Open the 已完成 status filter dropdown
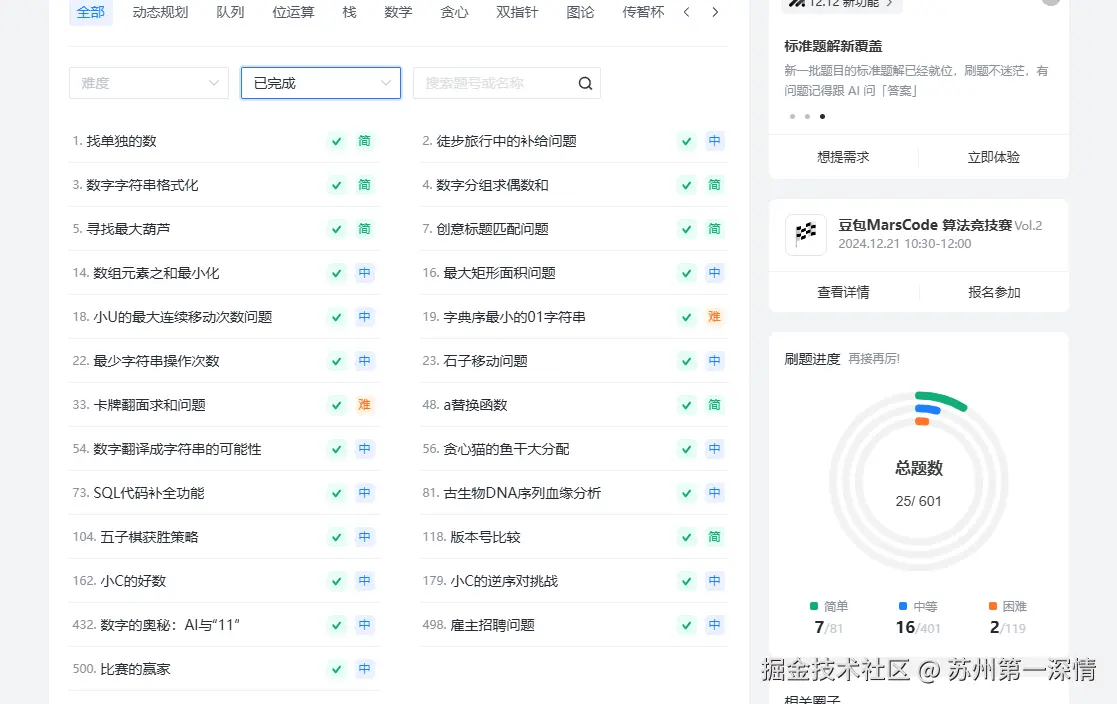The width and height of the screenshot is (1117, 704). click(x=320, y=83)
